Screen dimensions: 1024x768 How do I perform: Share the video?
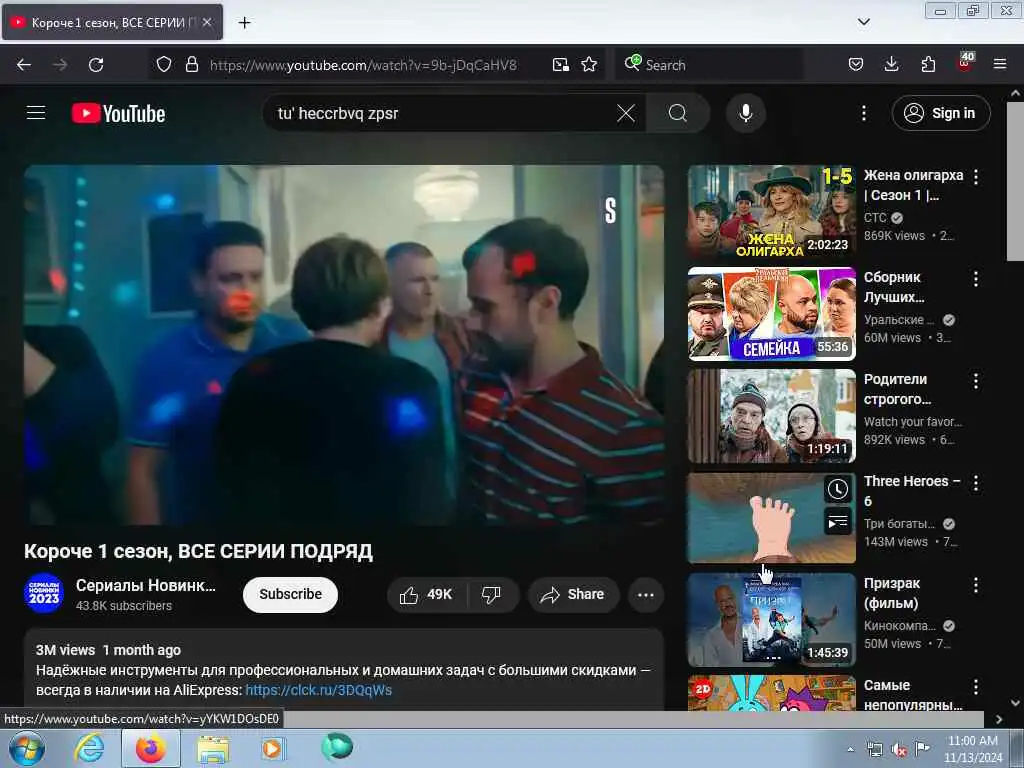click(x=573, y=594)
